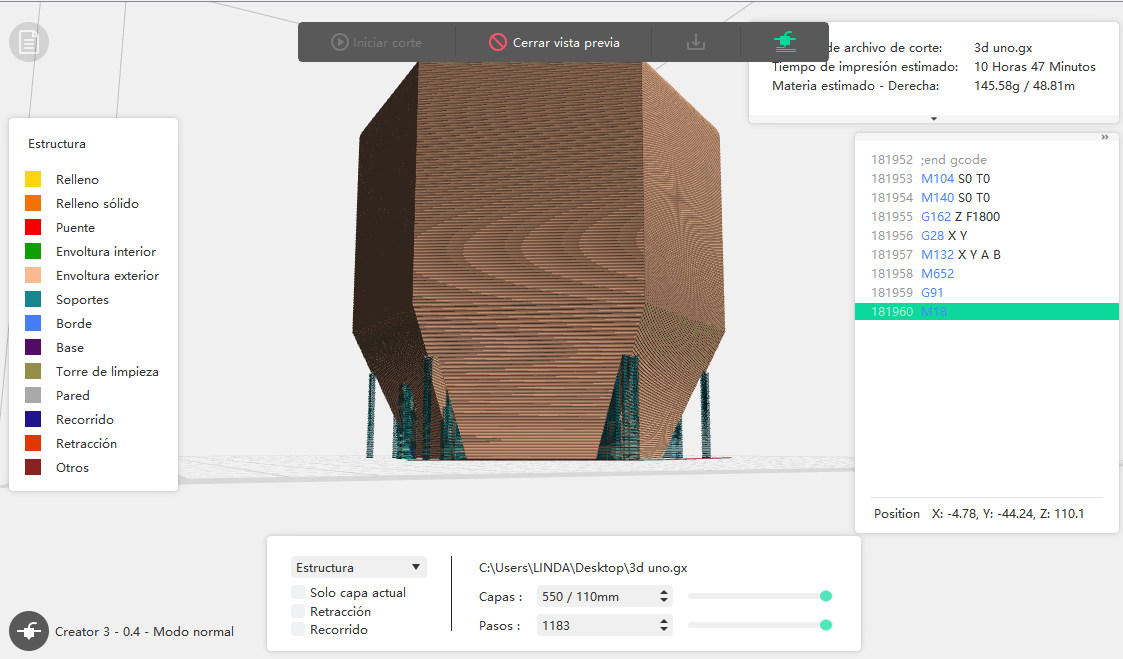
Task: Select gcode line 181958 M652
Action: tap(987, 274)
